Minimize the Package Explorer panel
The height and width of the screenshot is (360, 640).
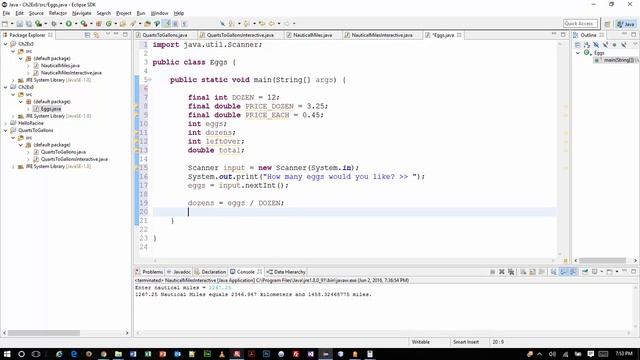[116, 35]
